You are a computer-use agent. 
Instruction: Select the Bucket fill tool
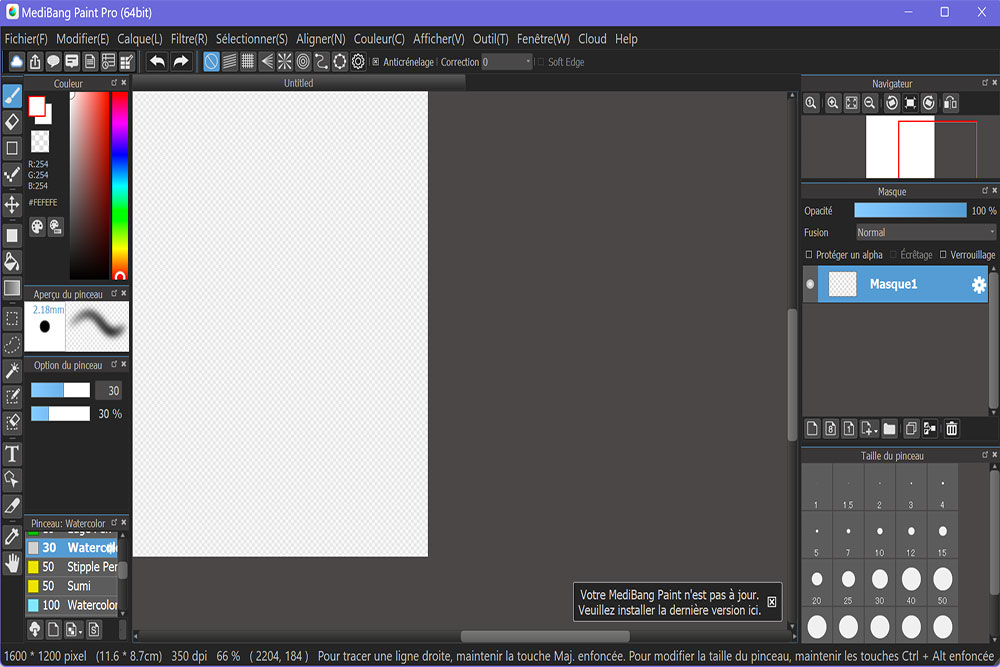[x=12, y=261]
